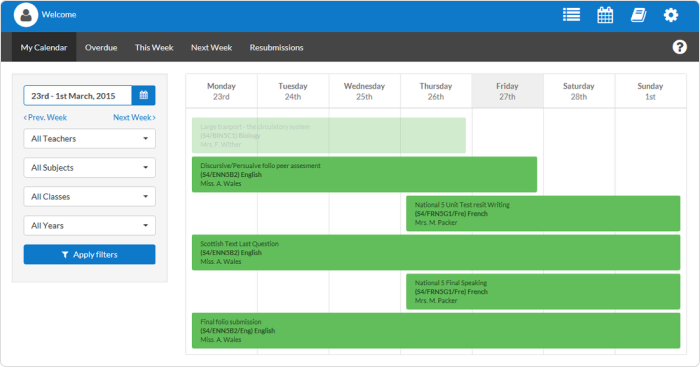Open the All Classes dropdown
This screenshot has height=367, width=700.
[x=89, y=196]
